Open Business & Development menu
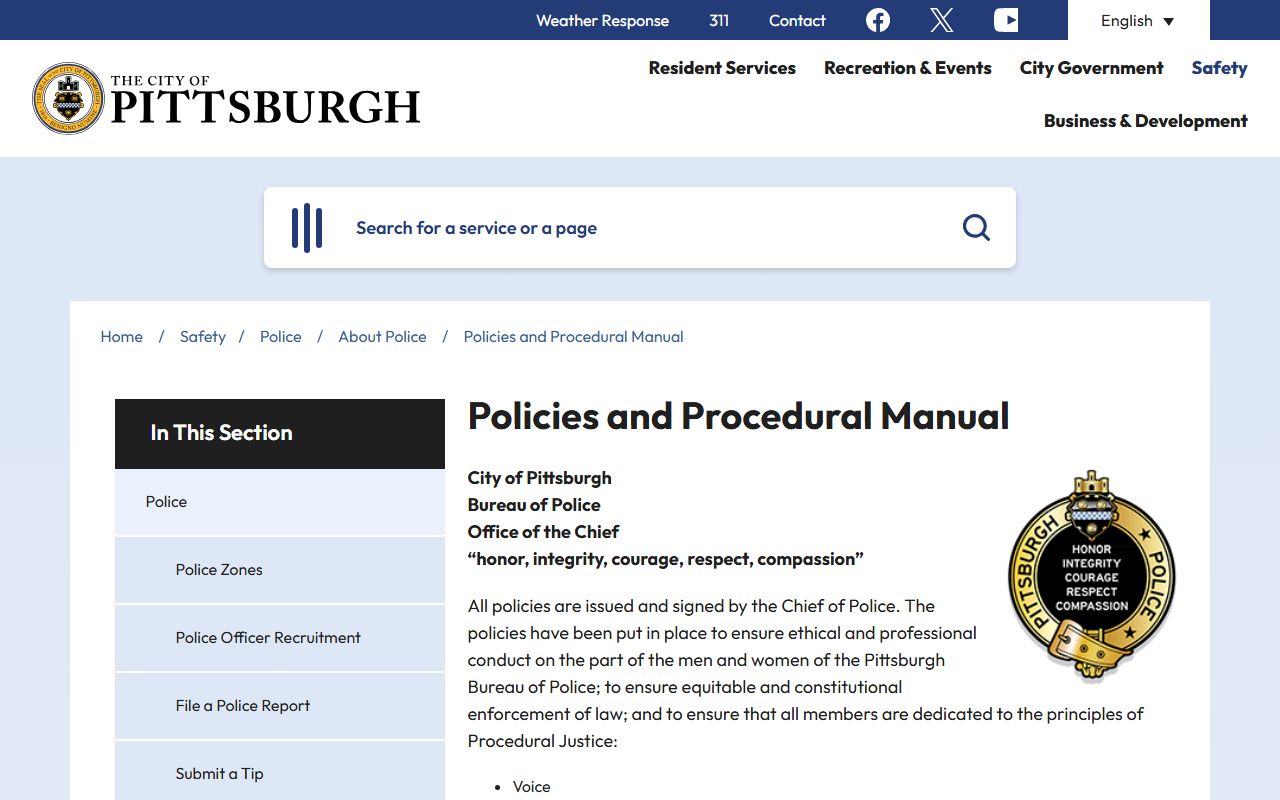1280x800 pixels. (x=1146, y=121)
